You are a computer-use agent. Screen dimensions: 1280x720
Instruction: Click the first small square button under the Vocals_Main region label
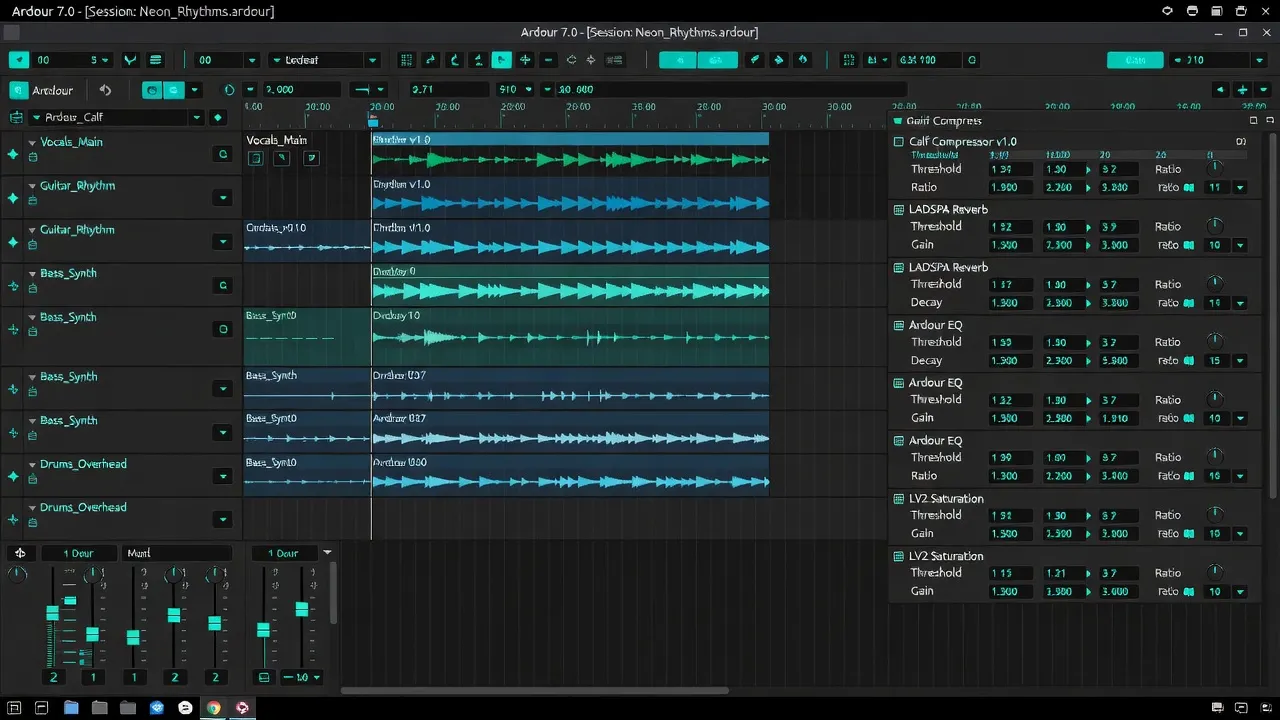click(255, 158)
